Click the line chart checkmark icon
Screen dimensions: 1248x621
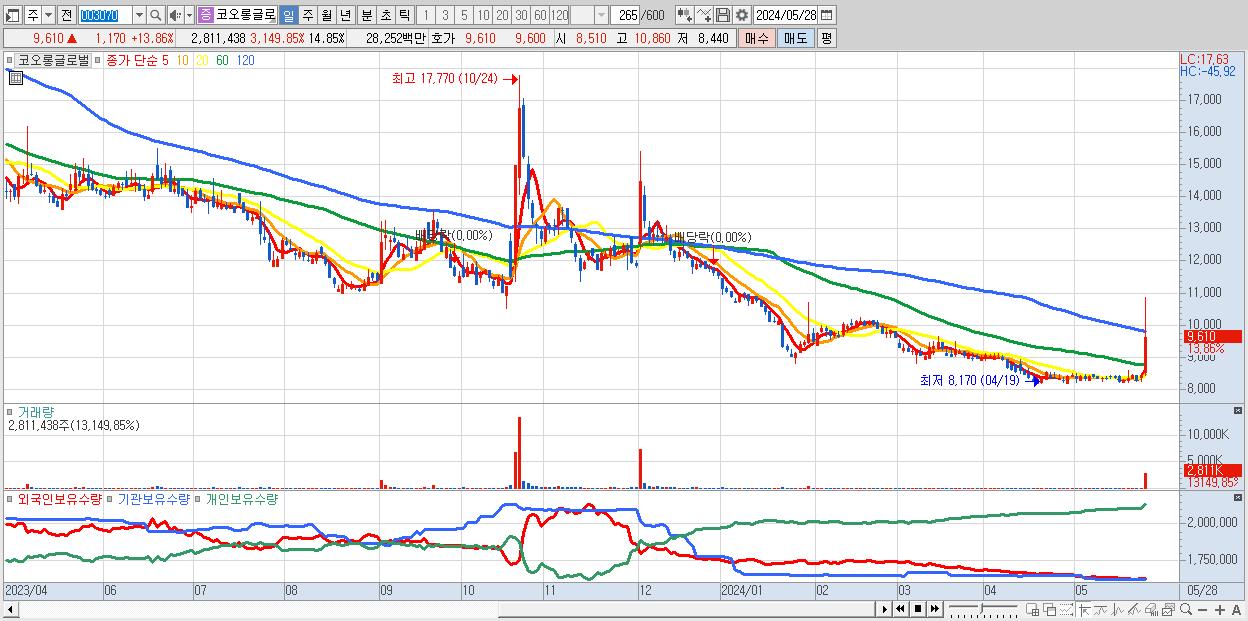(704, 15)
